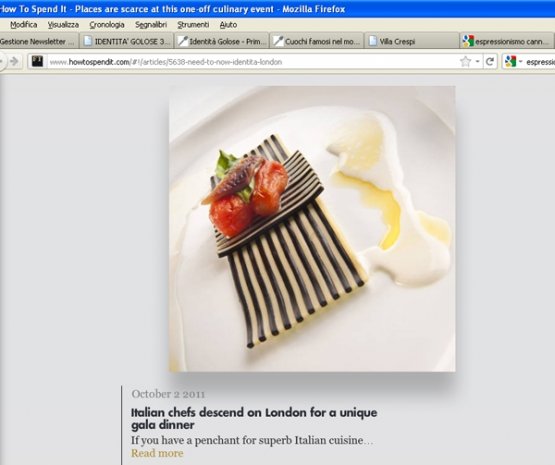Viewport: 555px width, 465px height.
Task: Expand the search engine selector arrow
Action: point(521,62)
